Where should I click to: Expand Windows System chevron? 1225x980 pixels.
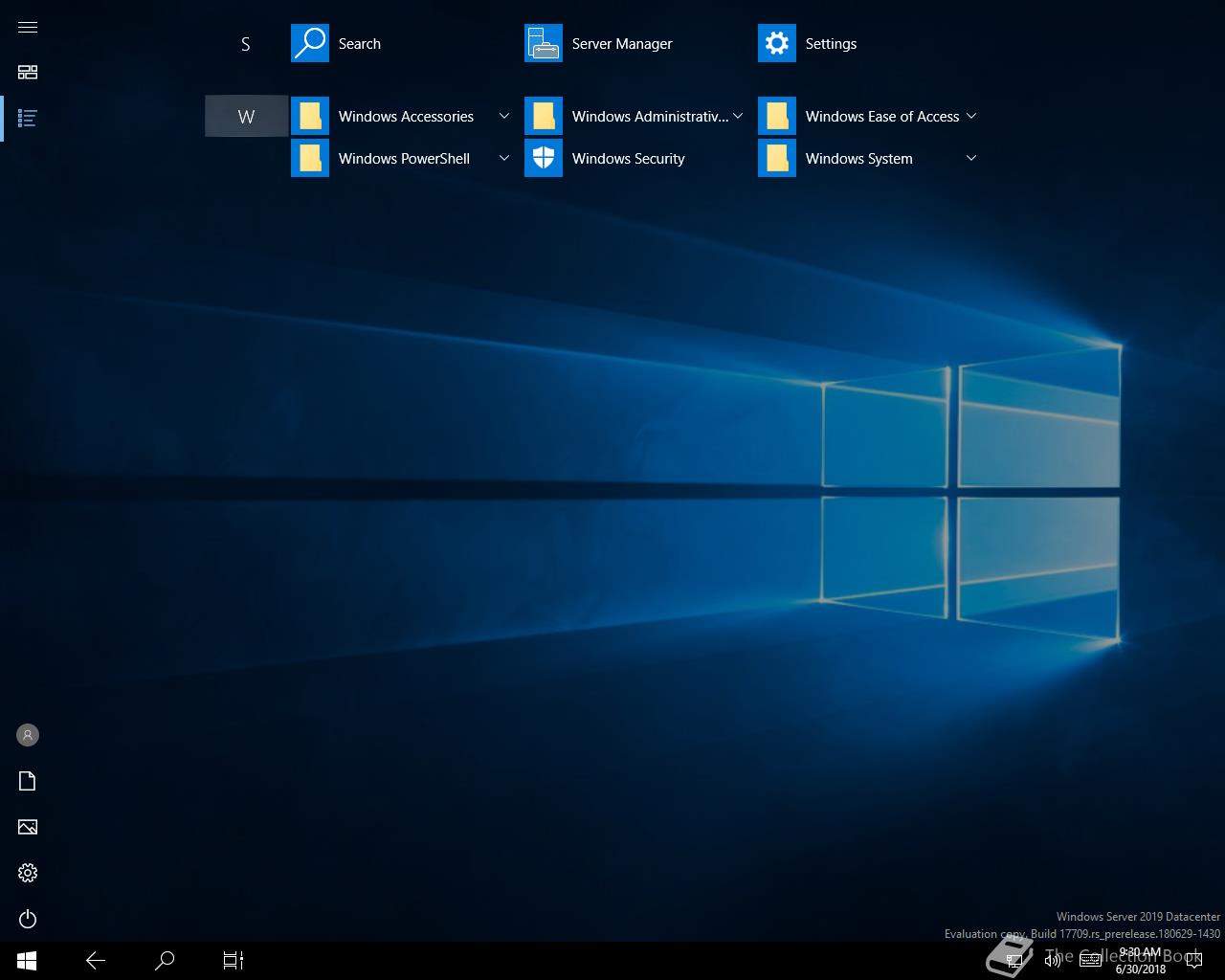pyautogui.click(x=971, y=158)
